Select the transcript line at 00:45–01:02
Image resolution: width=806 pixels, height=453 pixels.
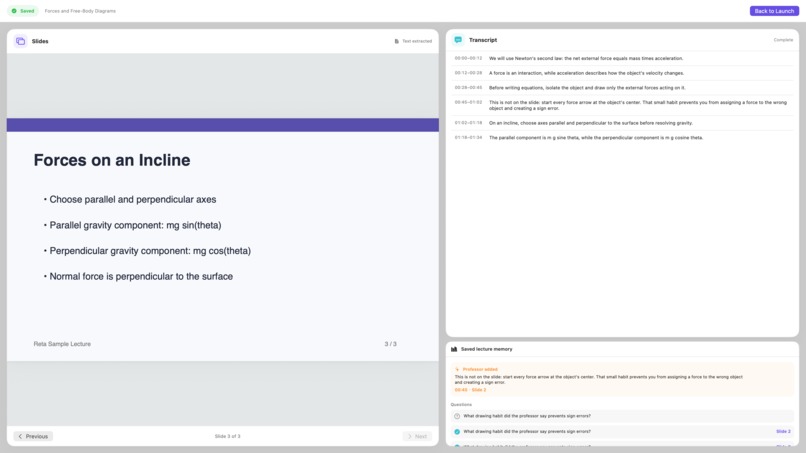click(x=622, y=105)
